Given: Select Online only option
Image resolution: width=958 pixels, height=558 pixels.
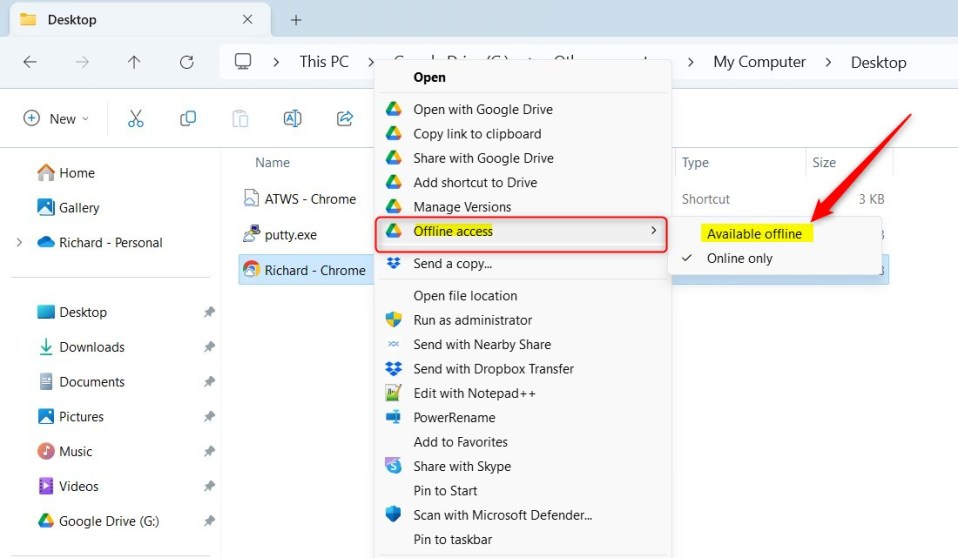Looking at the screenshot, I should 775,259.
